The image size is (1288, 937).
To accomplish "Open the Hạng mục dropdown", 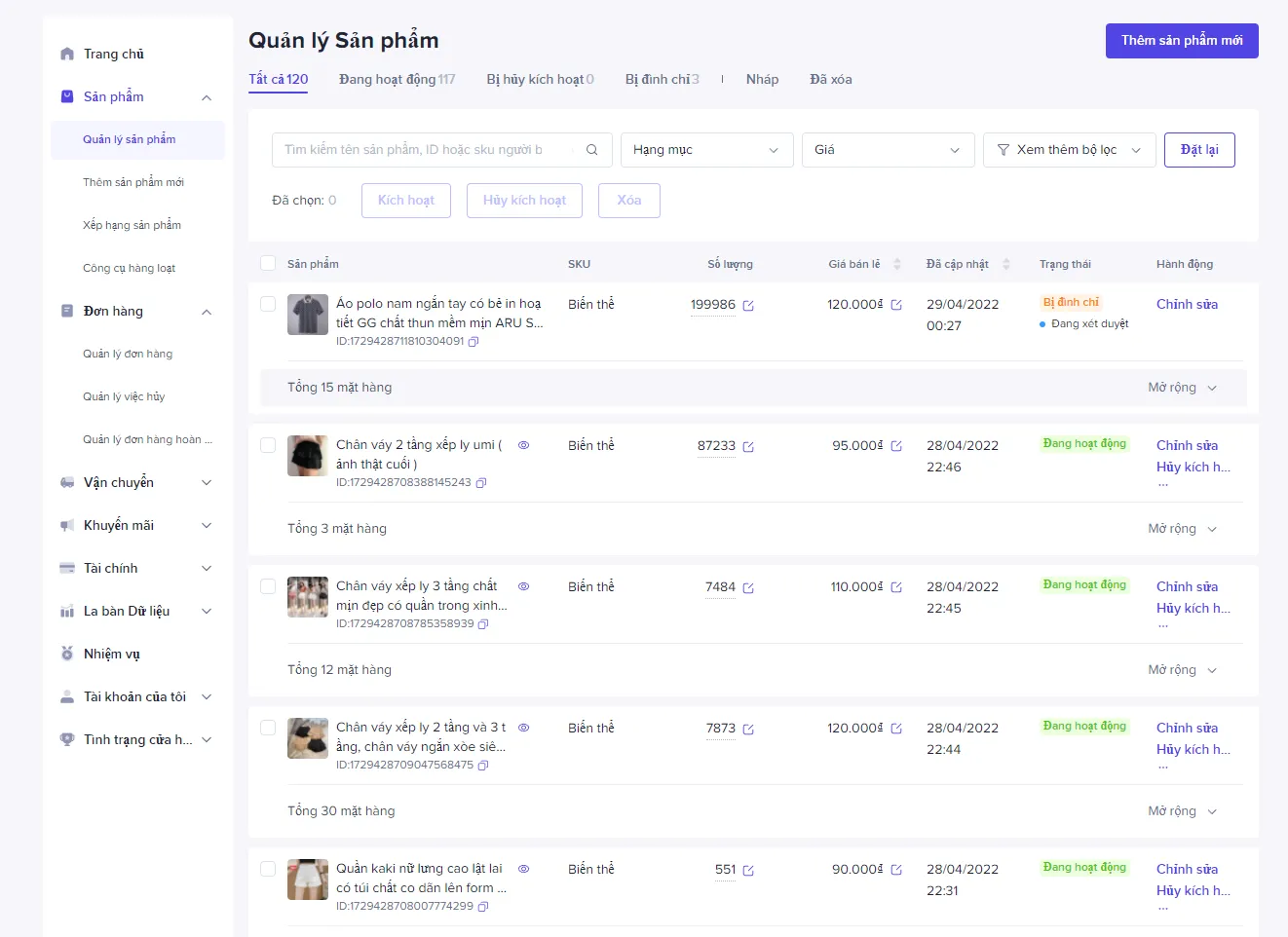I will 706,150.
